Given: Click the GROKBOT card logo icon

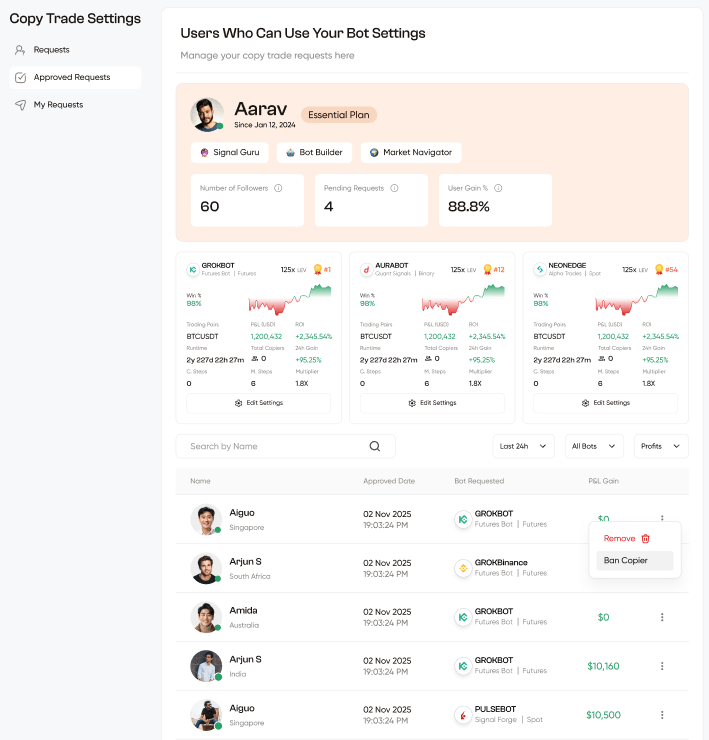Looking at the screenshot, I should coord(193,269).
